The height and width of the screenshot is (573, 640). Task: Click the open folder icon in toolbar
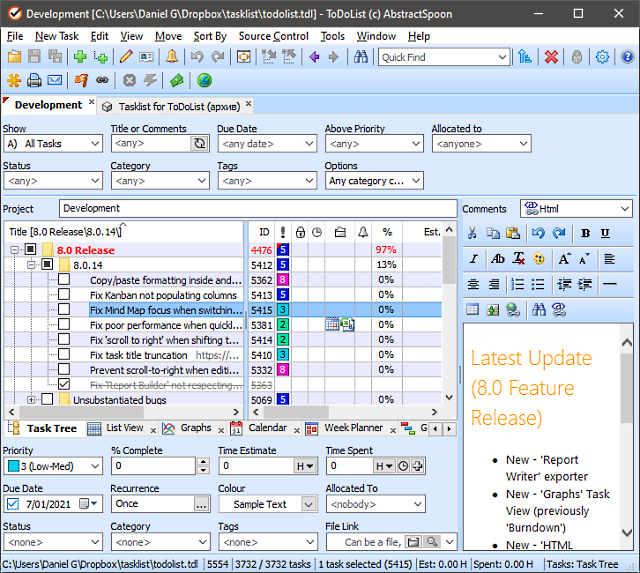(x=15, y=56)
